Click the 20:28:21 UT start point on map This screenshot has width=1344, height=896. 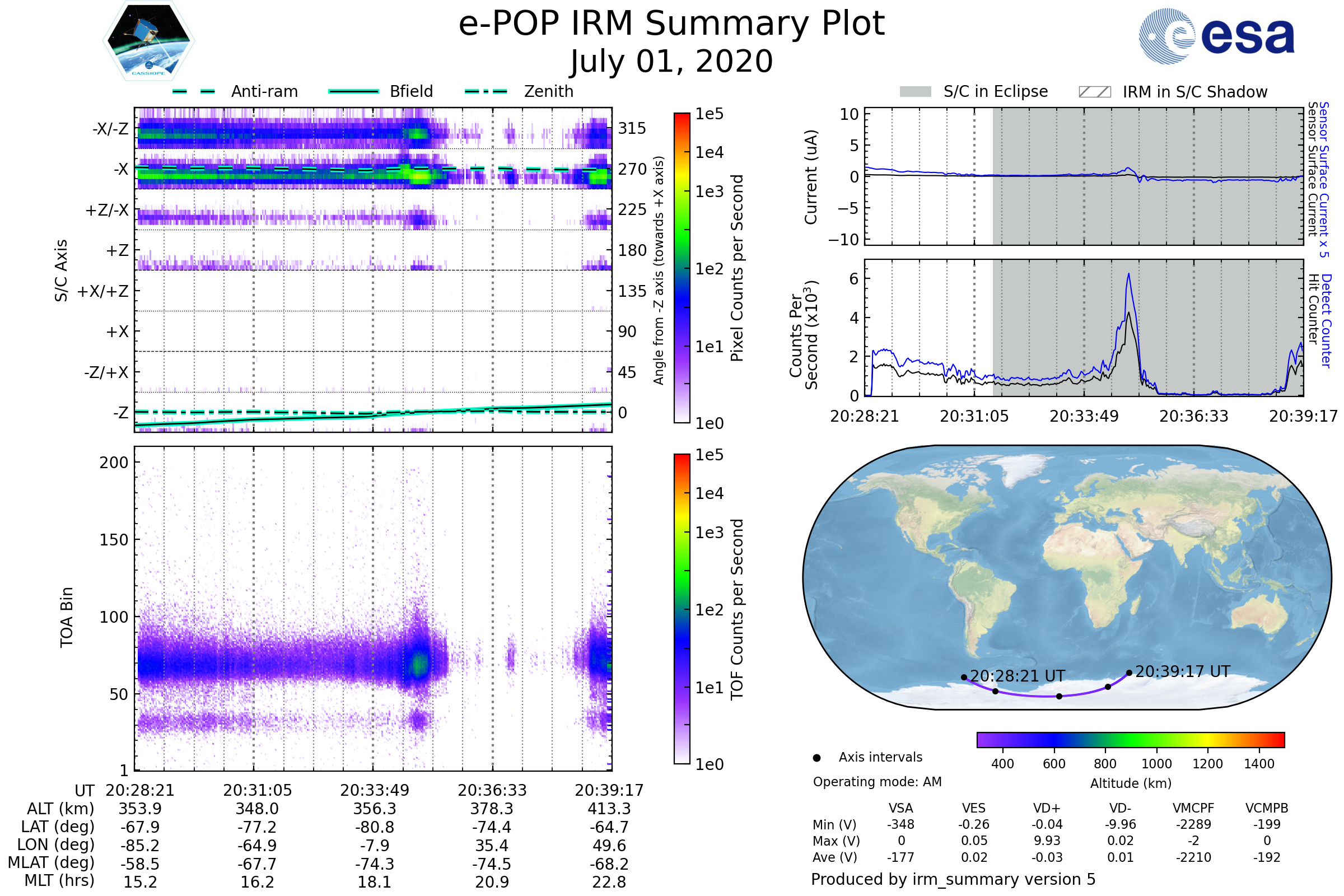[x=964, y=677]
